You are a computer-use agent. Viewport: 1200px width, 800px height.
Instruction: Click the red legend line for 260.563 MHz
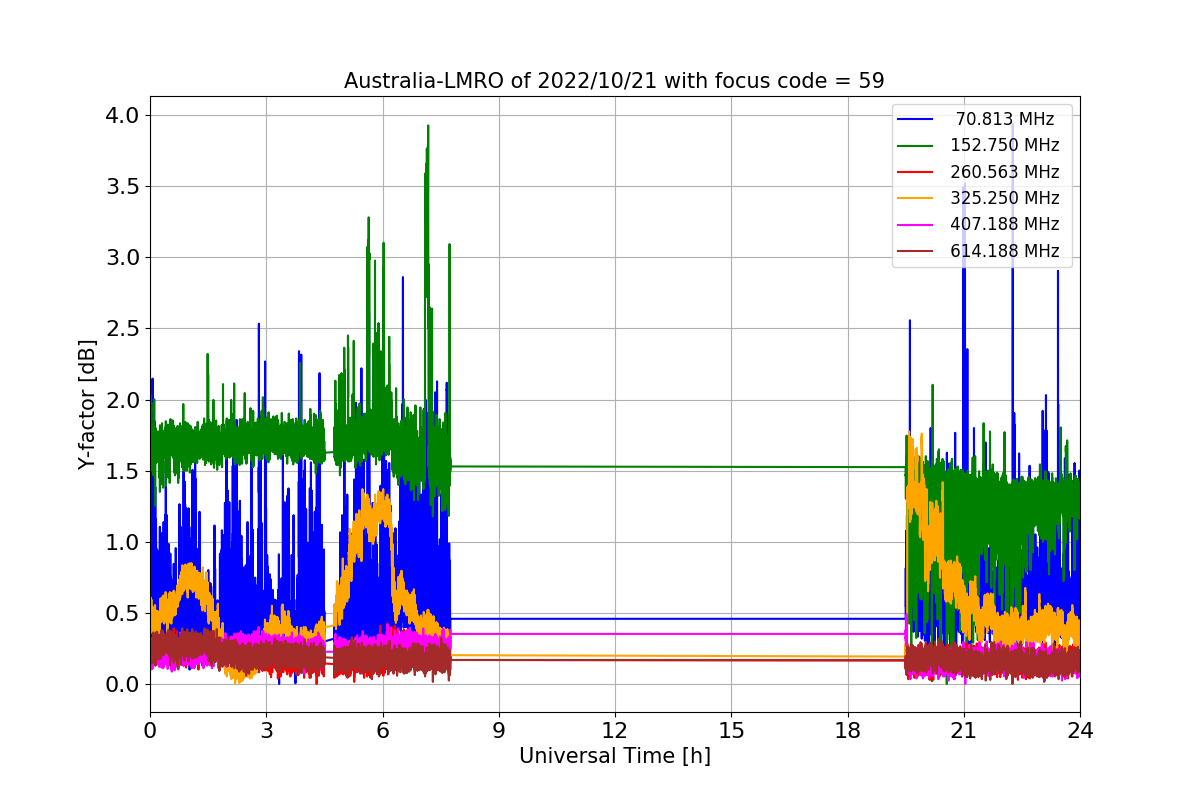[916, 173]
